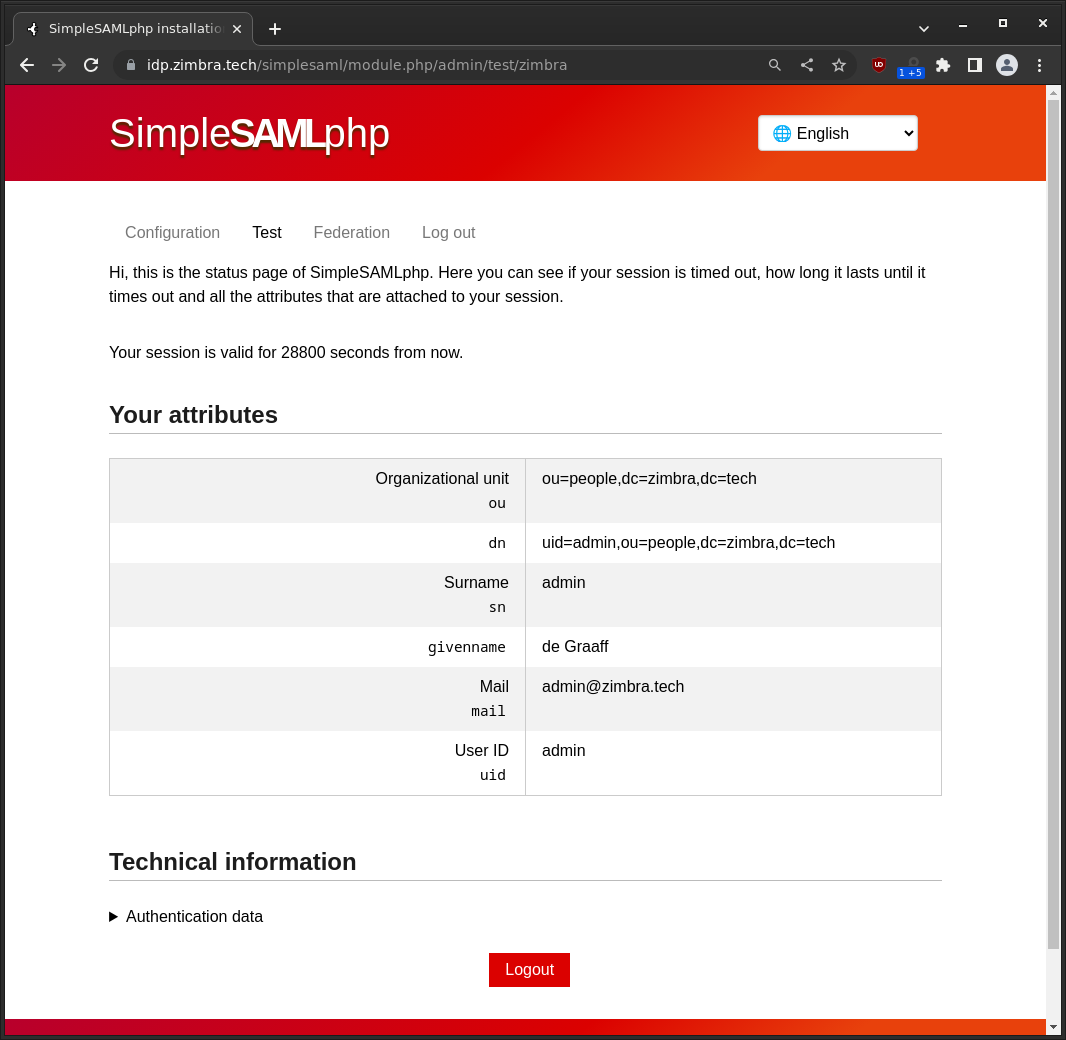Click the Surname value admin
This screenshot has height=1040, width=1066.
(564, 583)
